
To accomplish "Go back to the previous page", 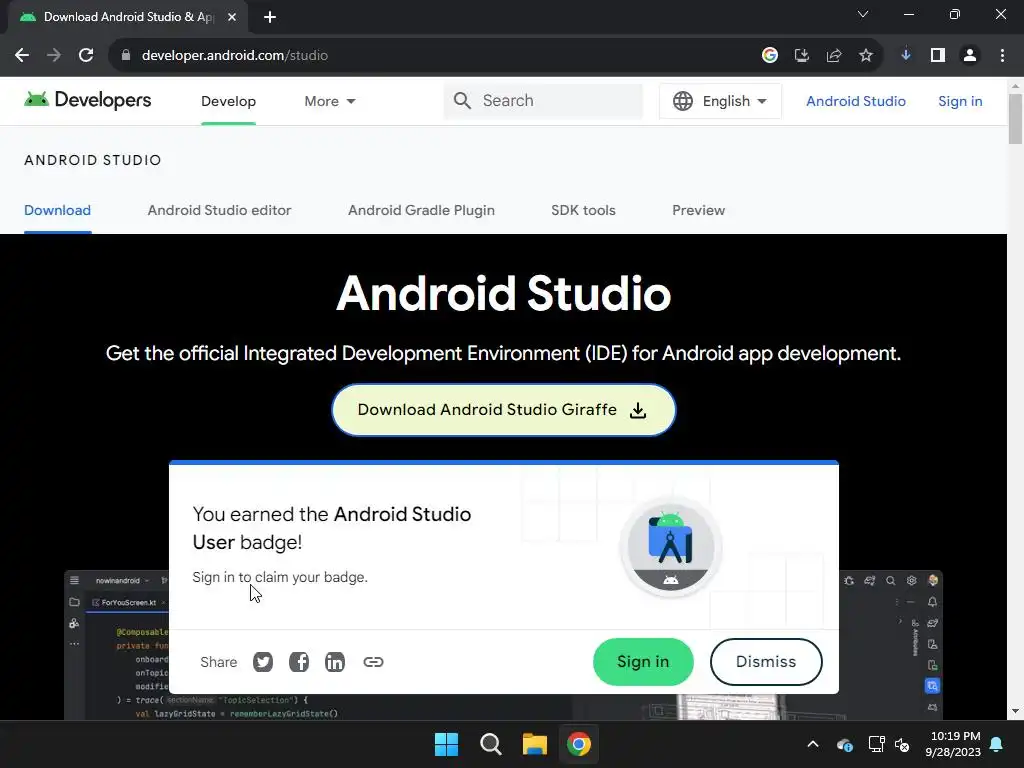I will [x=22, y=56].
